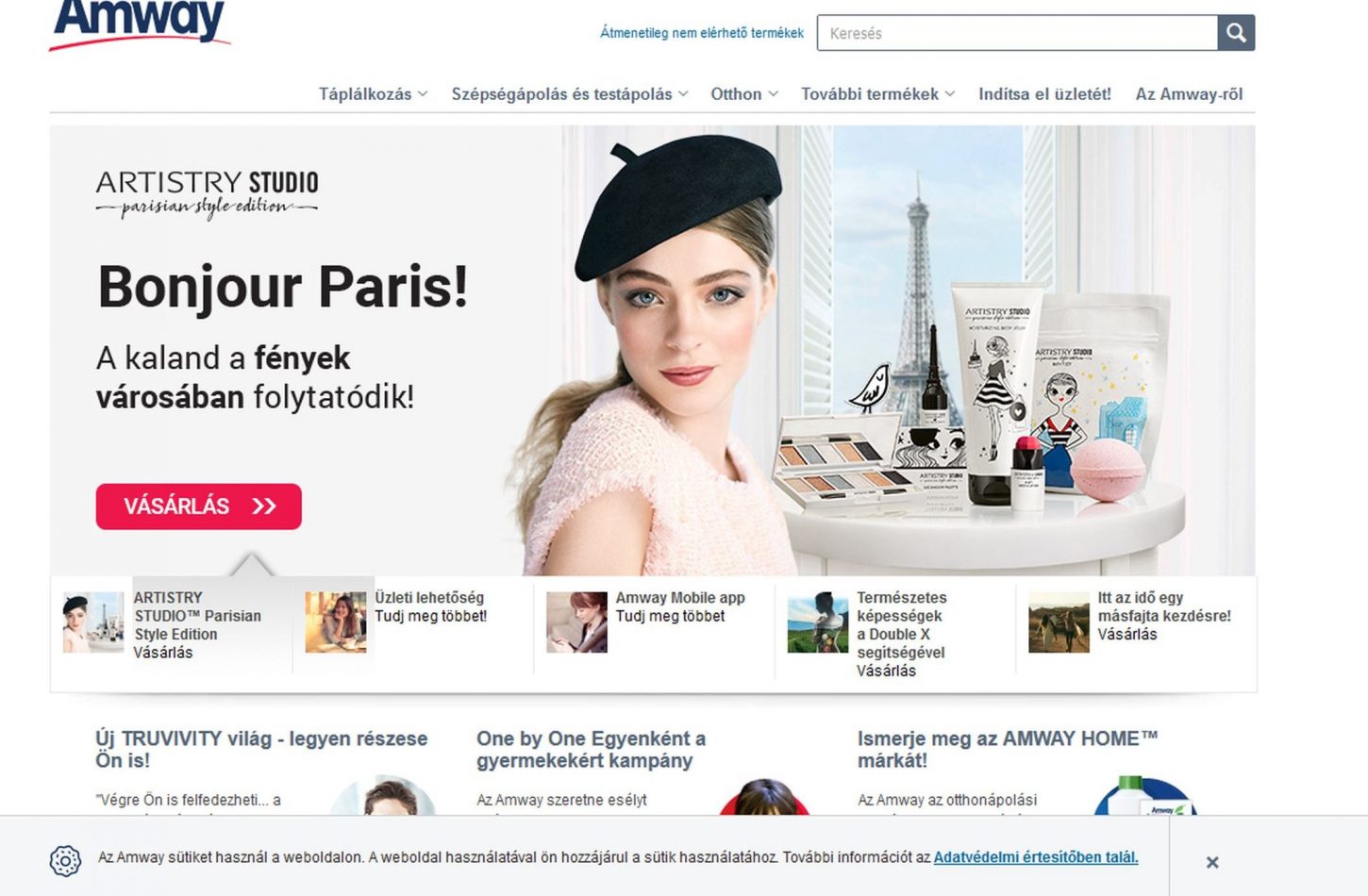Open the Adatvédelmi értesítőben talál link

coord(1036,857)
